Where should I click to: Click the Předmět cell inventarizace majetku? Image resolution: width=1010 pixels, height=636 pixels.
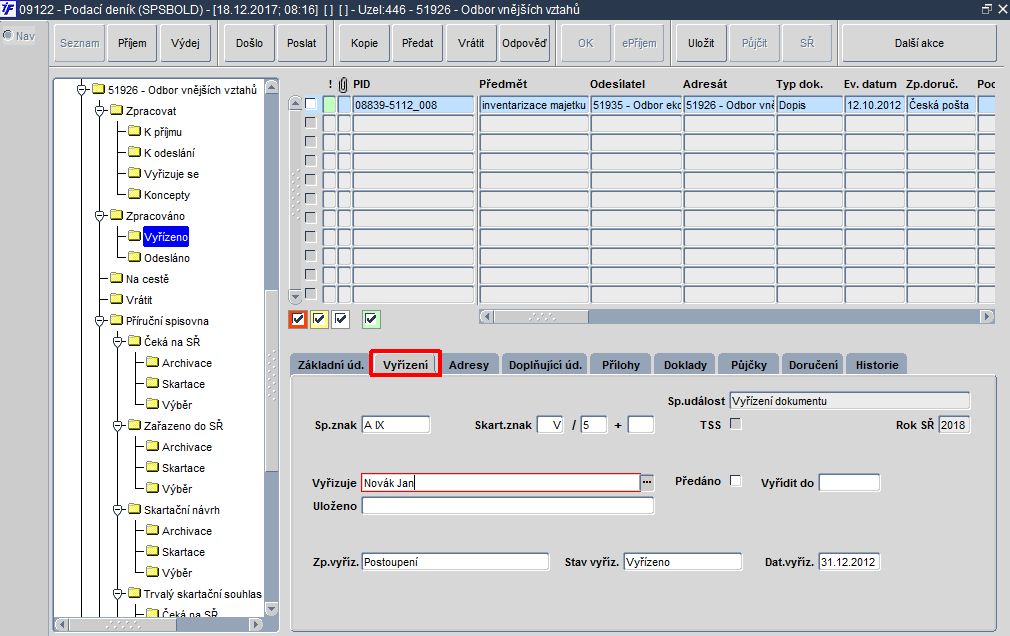click(x=533, y=104)
